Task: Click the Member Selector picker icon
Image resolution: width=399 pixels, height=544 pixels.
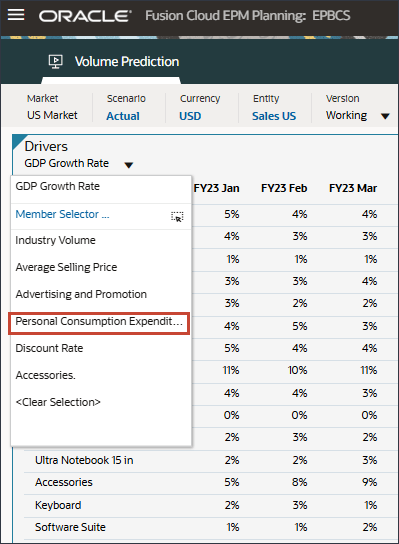Action: pyautogui.click(x=177, y=216)
